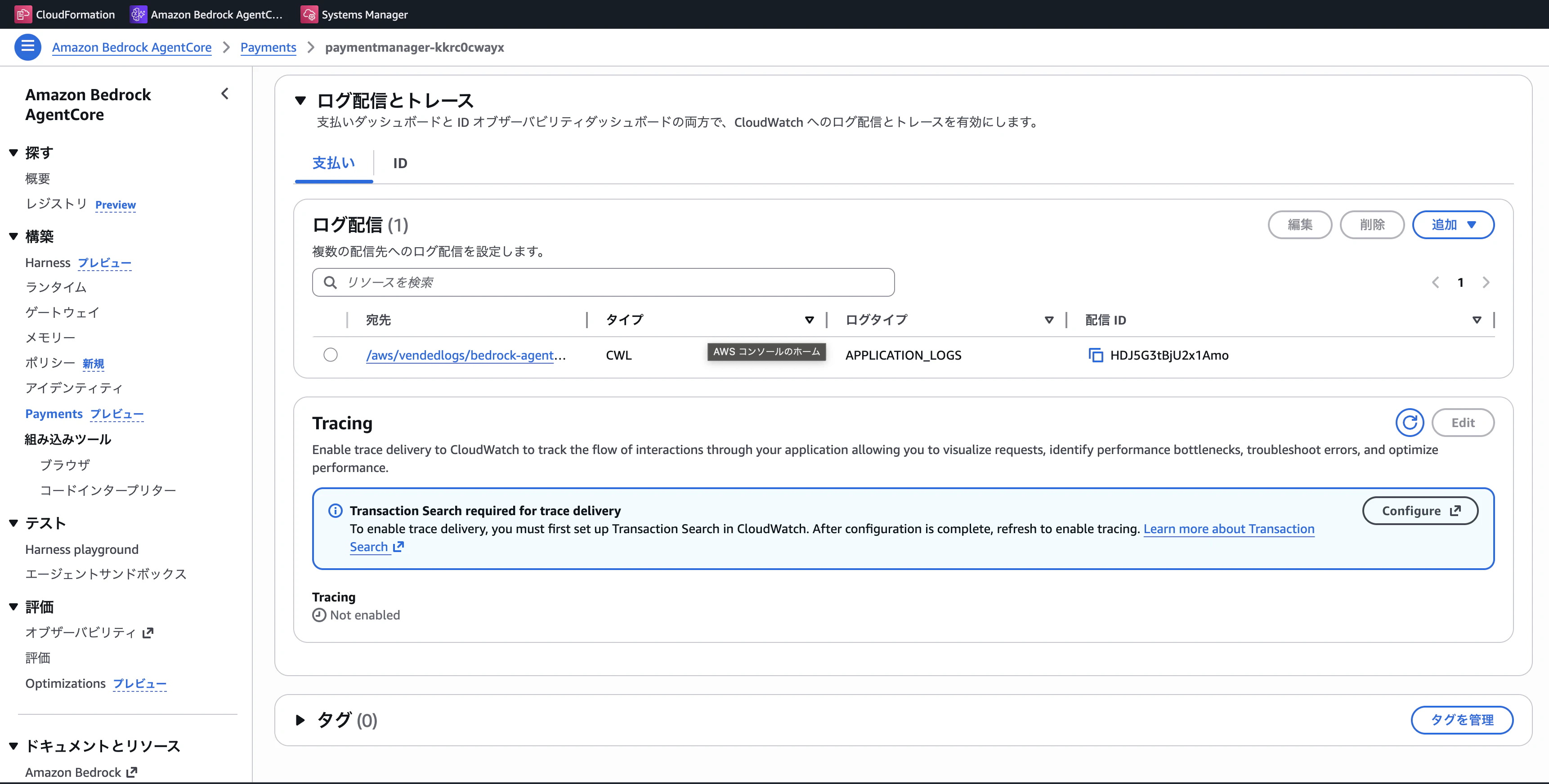Open ランタイム in the sidebar
The height and width of the screenshot is (784, 1549).
click(x=56, y=287)
